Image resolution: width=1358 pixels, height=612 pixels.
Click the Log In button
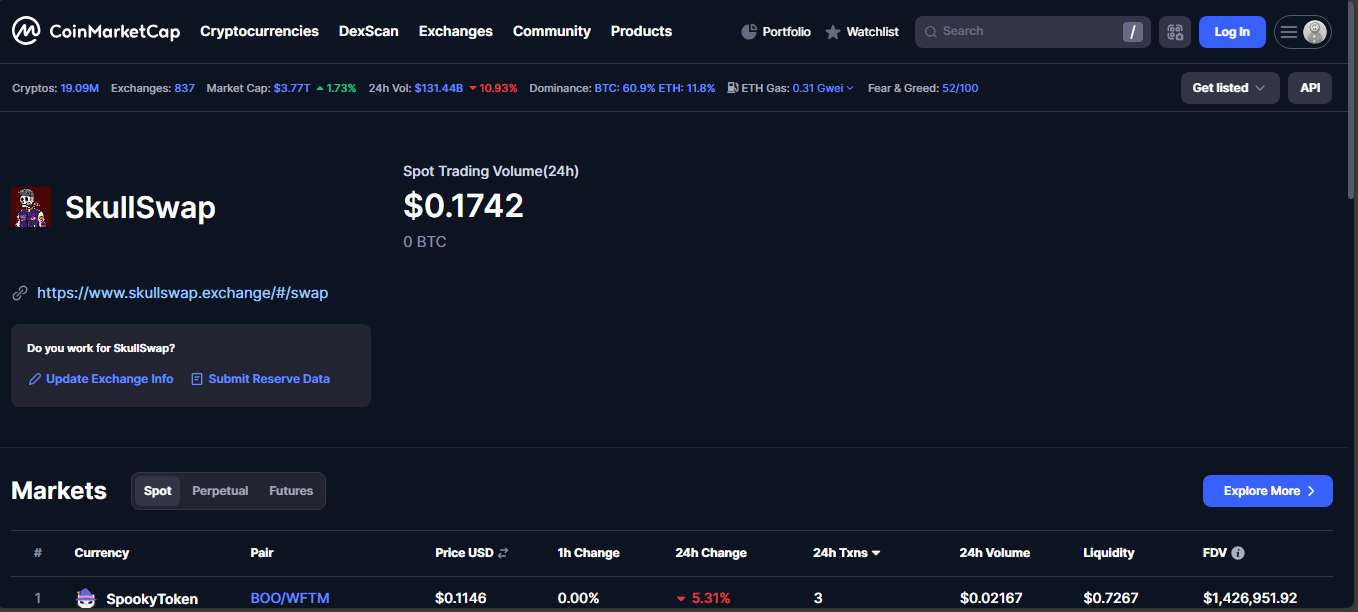click(x=1231, y=32)
